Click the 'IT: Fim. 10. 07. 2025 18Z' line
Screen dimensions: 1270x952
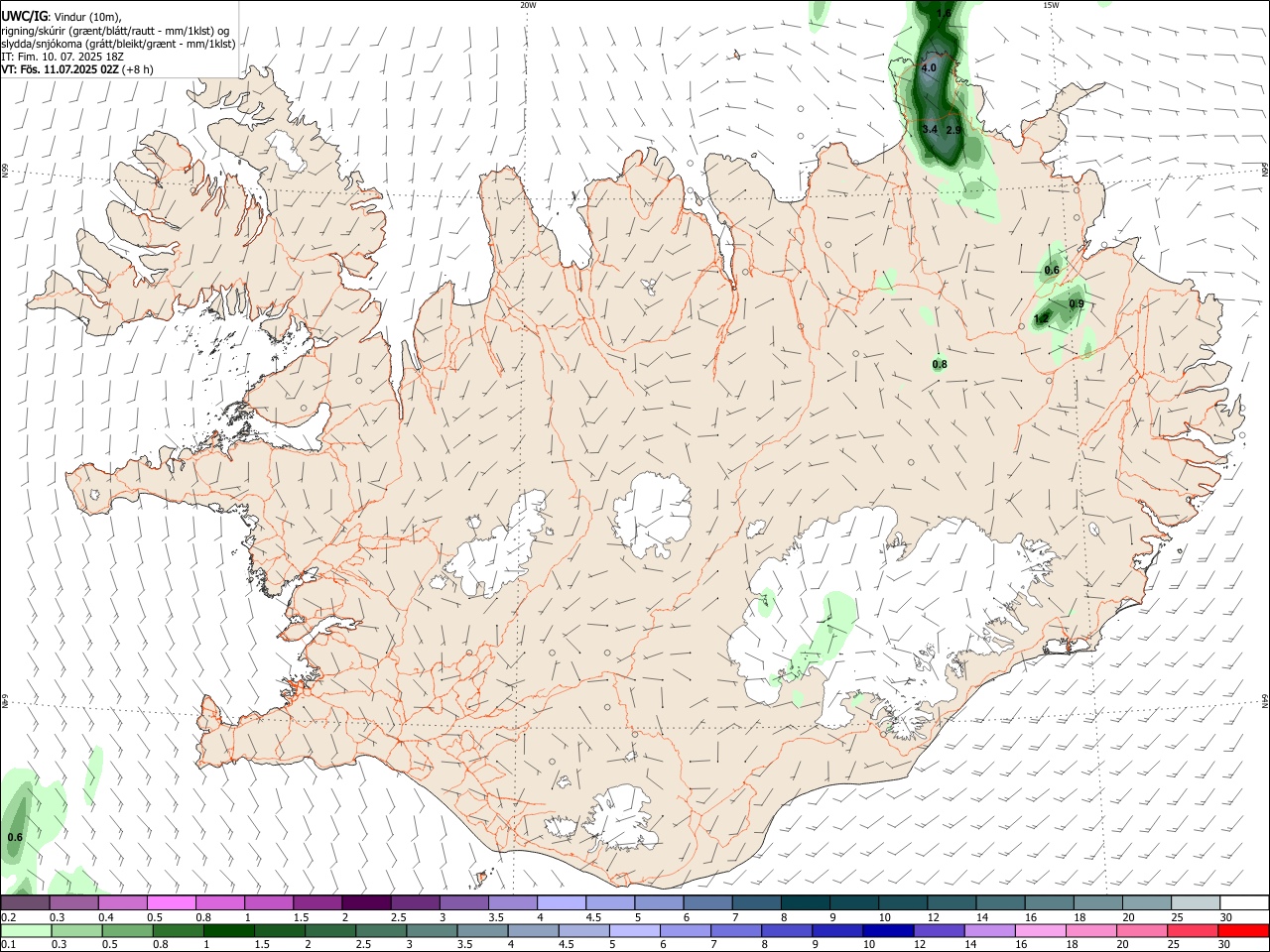click(x=63, y=57)
